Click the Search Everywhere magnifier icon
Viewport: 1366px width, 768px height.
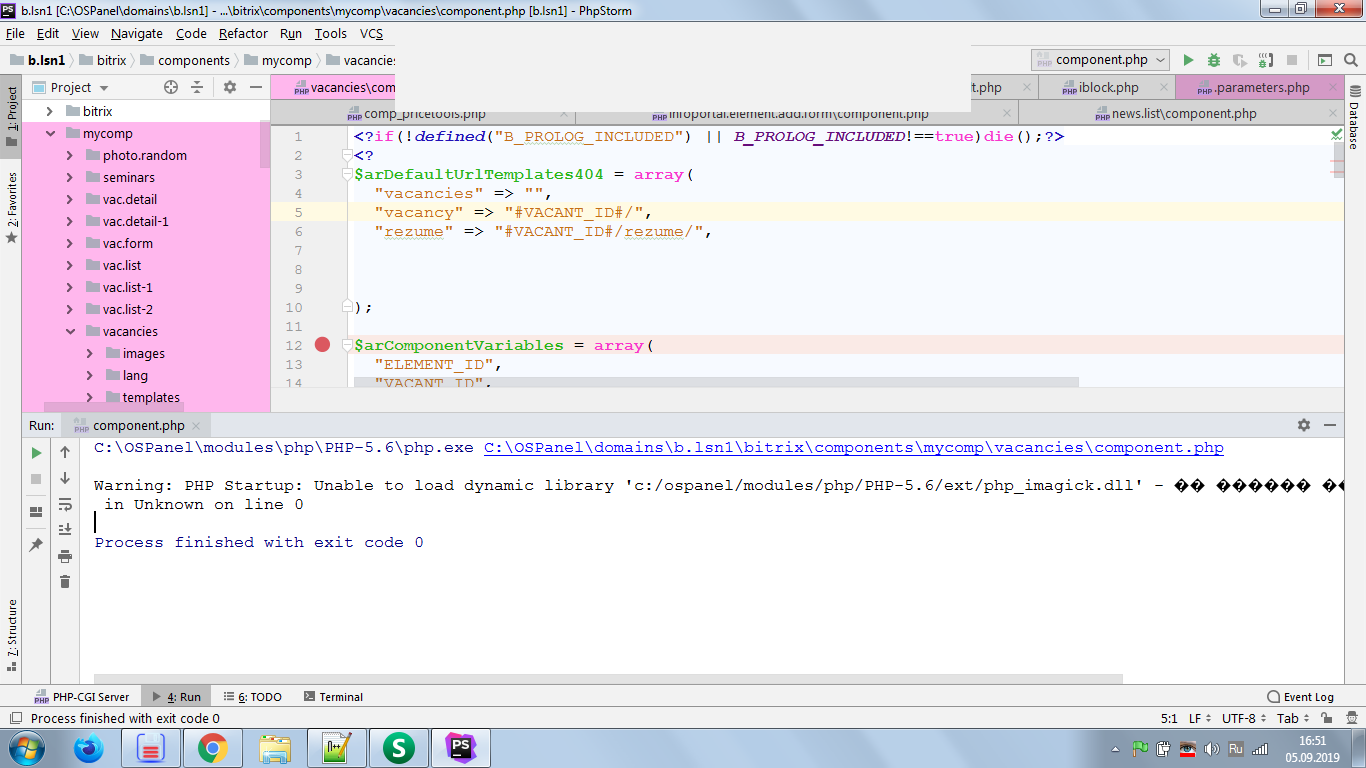coord(1351,60)
